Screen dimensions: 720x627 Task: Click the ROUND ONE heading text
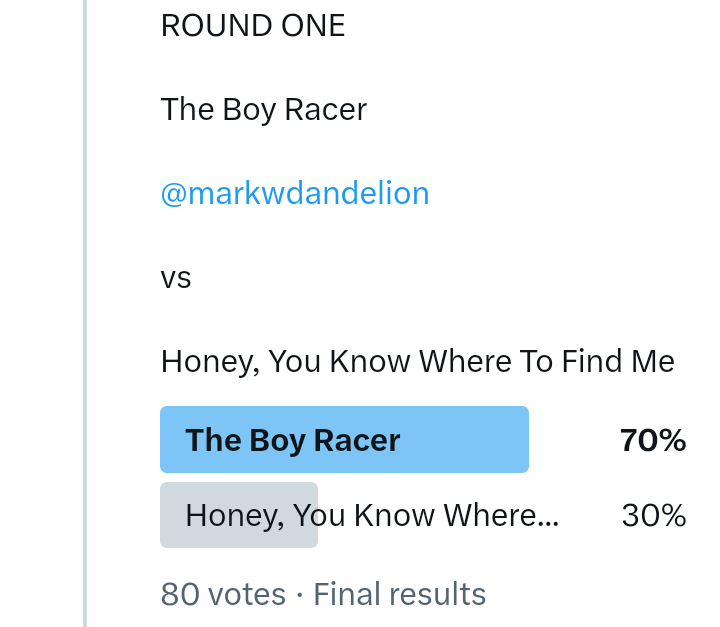(253, 26)
